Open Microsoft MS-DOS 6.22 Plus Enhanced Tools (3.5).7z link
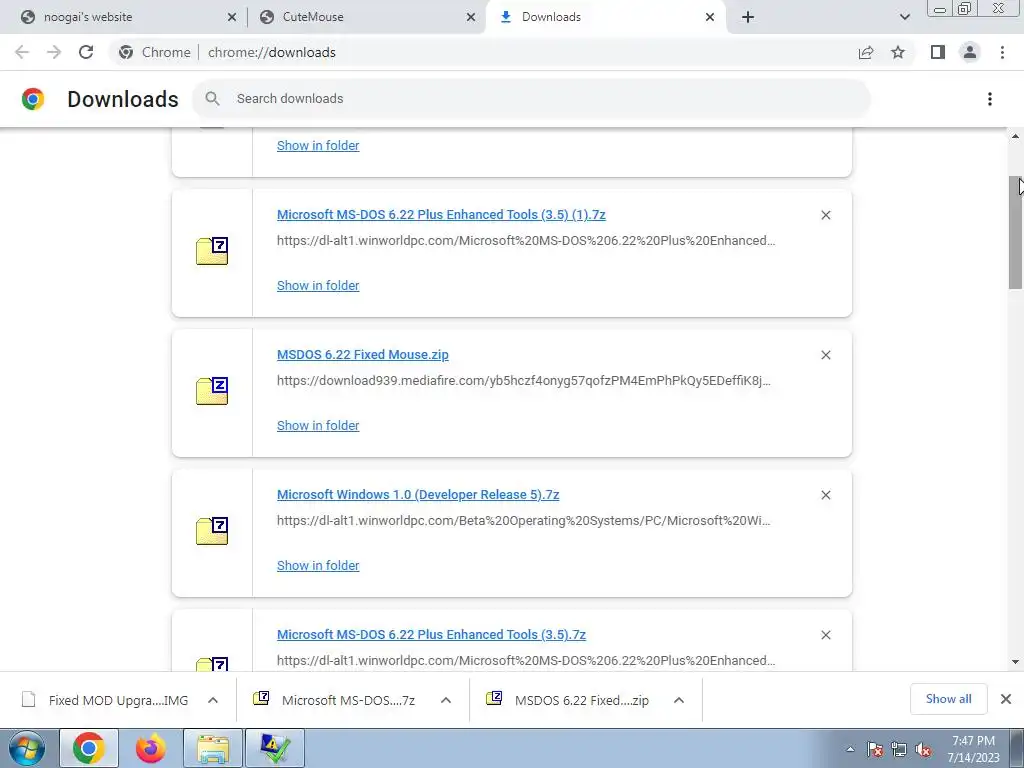 431,635
